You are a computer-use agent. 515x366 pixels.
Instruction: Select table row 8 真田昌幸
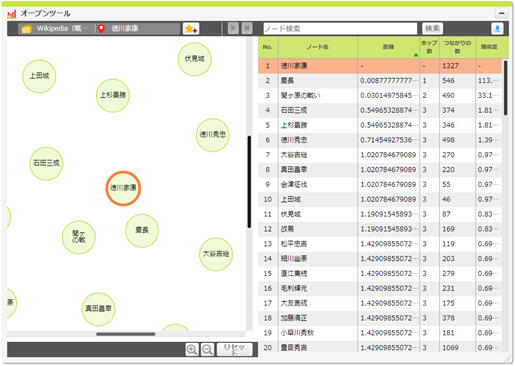380,170
